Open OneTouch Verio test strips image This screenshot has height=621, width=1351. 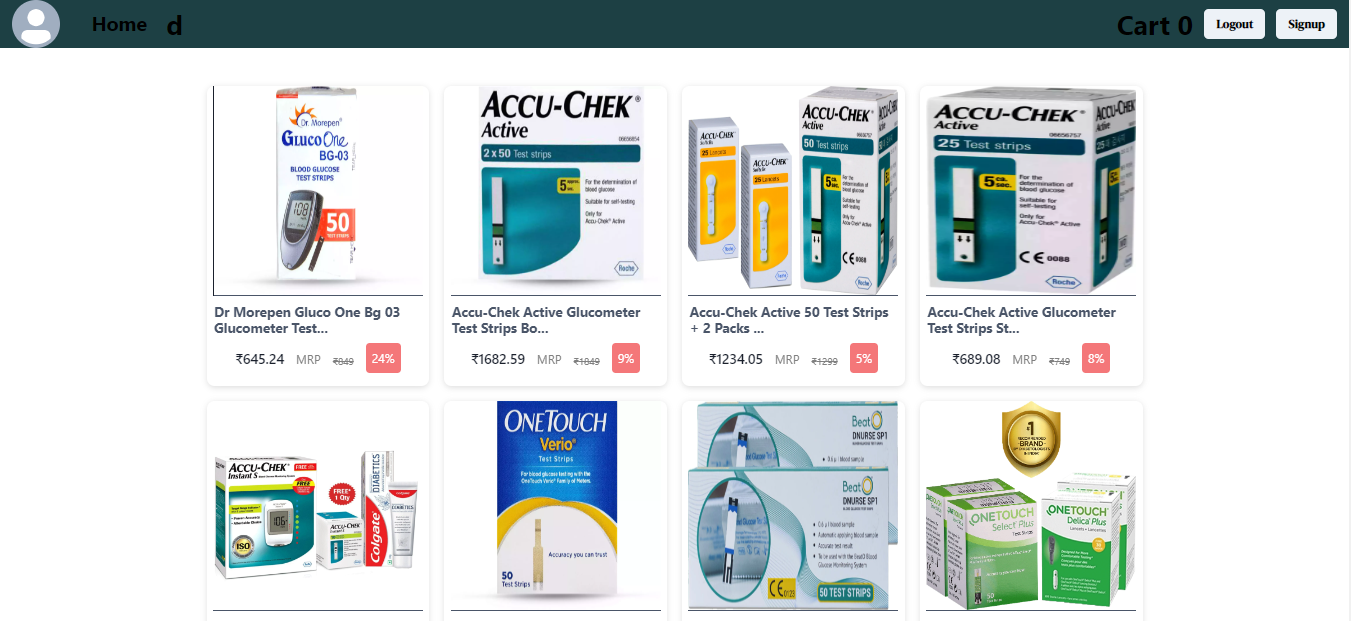pos(556,506)
